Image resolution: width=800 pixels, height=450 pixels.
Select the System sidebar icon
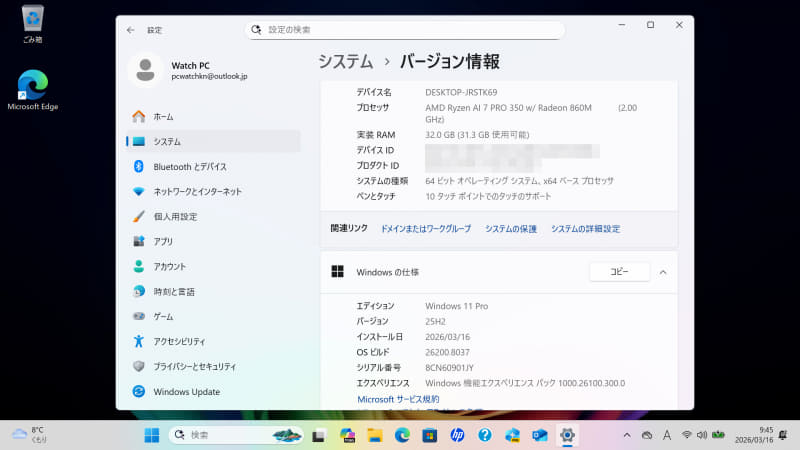[139, 142]
